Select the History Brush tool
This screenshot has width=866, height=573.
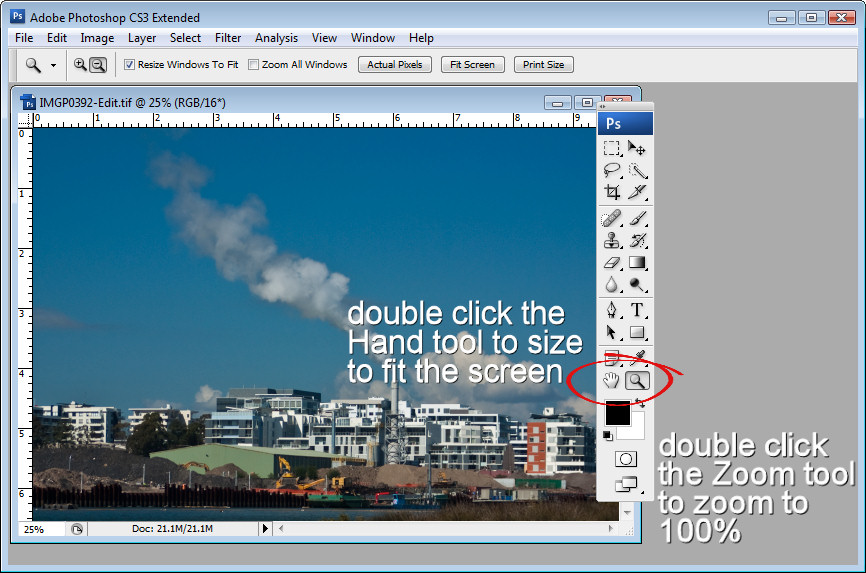tap(637, 240)
